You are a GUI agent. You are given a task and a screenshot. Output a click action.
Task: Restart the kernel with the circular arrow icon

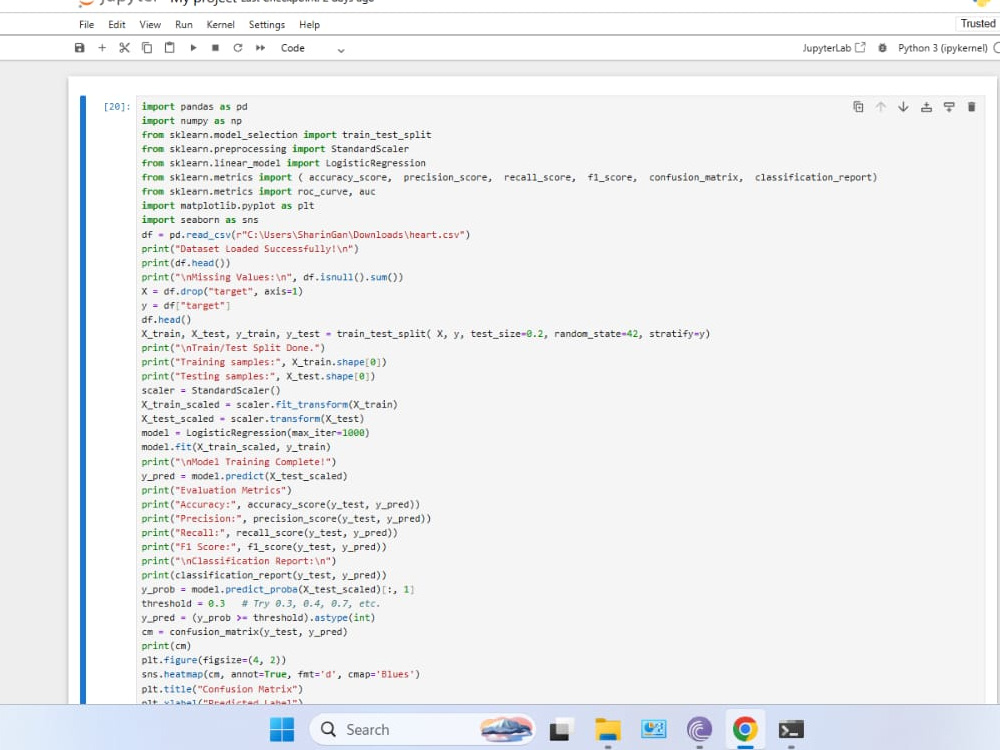(x=238, y=48)
